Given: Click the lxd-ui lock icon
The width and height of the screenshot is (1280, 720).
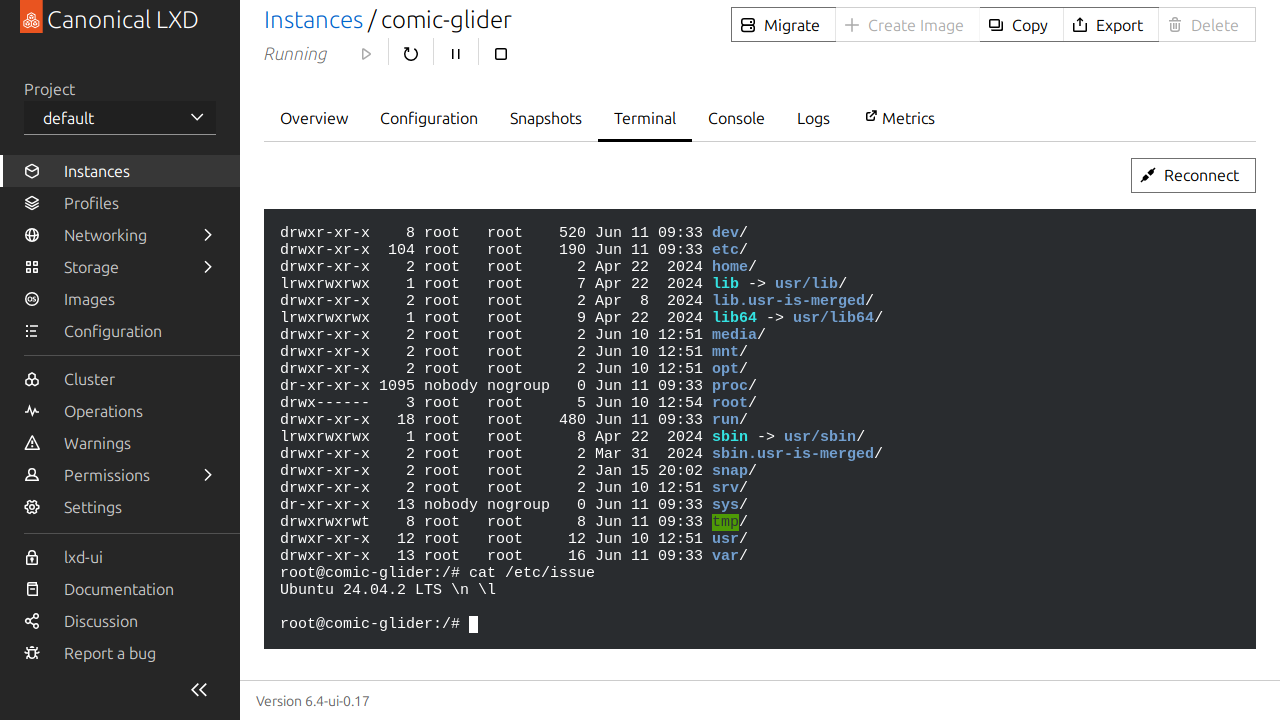Looking at the screenshot, I should 32,557.
